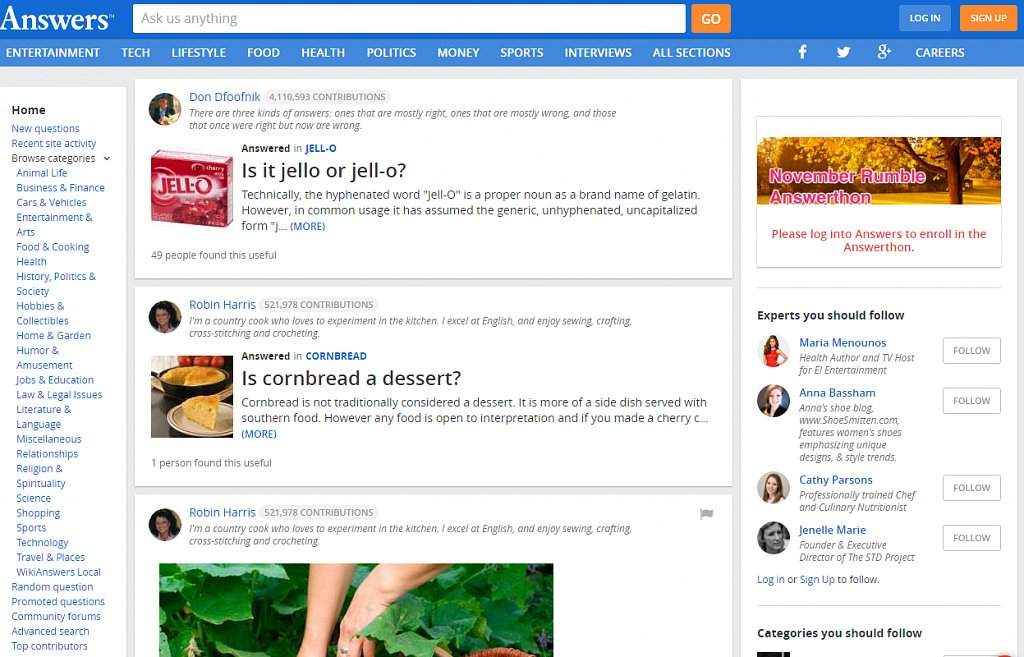
Task: Click the LOG IN button
Action: (x=925, y=18)
